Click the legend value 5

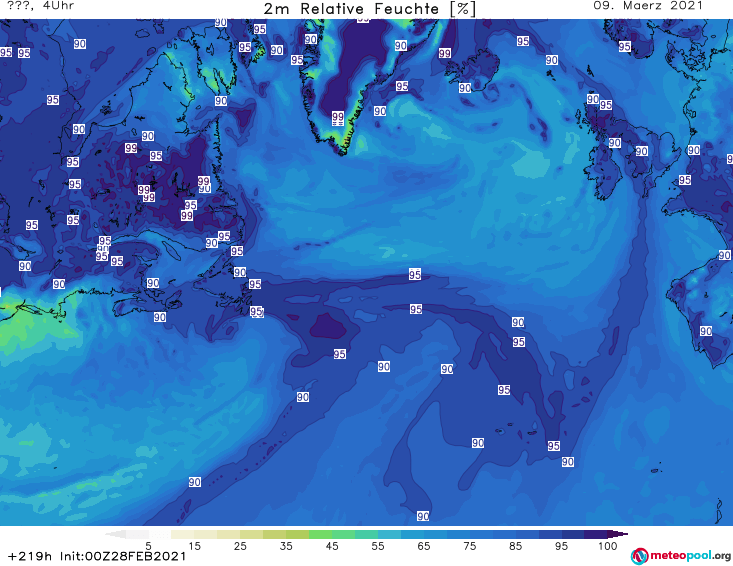(x=148, y=546)
